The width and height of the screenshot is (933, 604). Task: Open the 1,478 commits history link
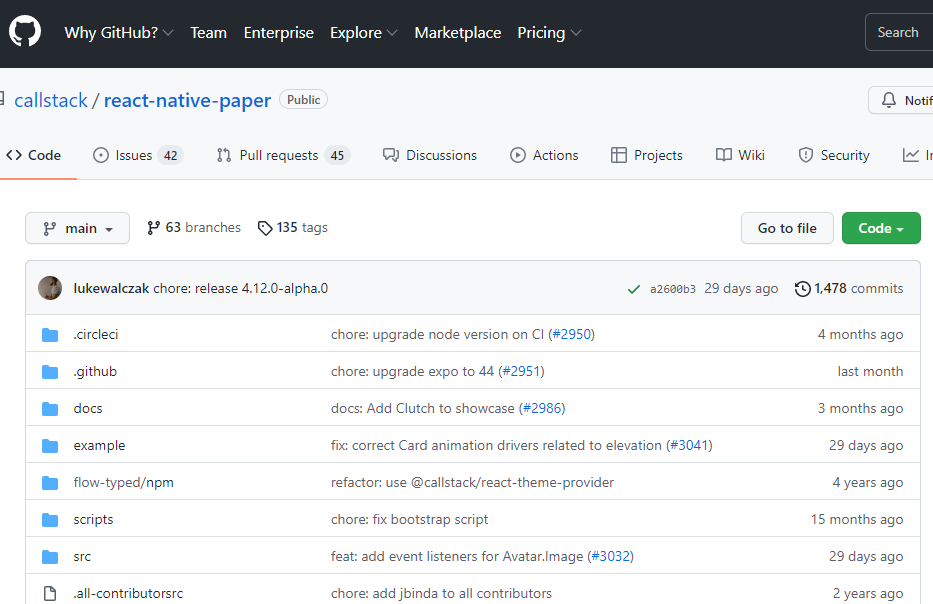click(849, 289)
